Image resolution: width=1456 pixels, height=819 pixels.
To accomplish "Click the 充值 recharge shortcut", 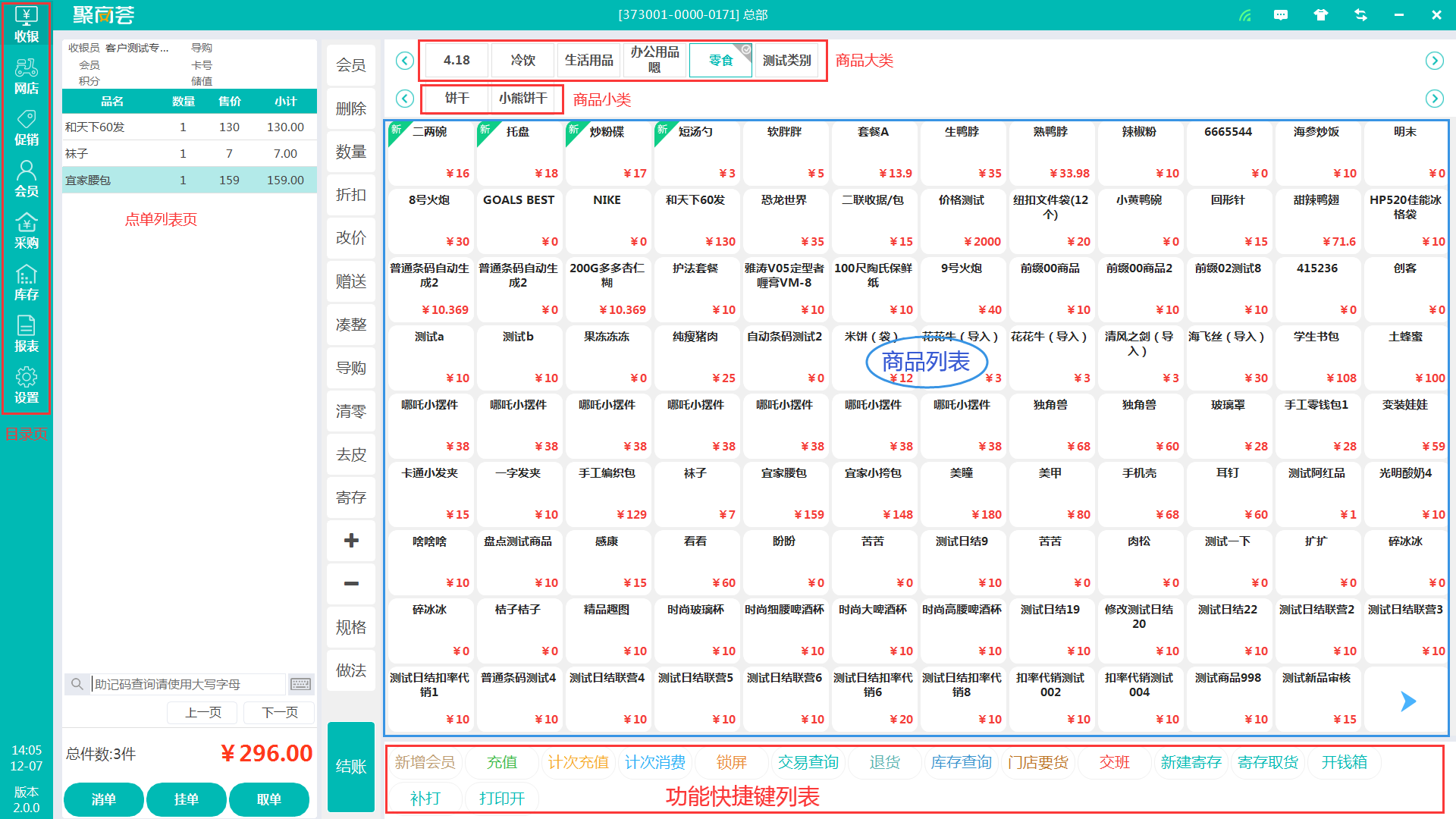I will [501, 762].
